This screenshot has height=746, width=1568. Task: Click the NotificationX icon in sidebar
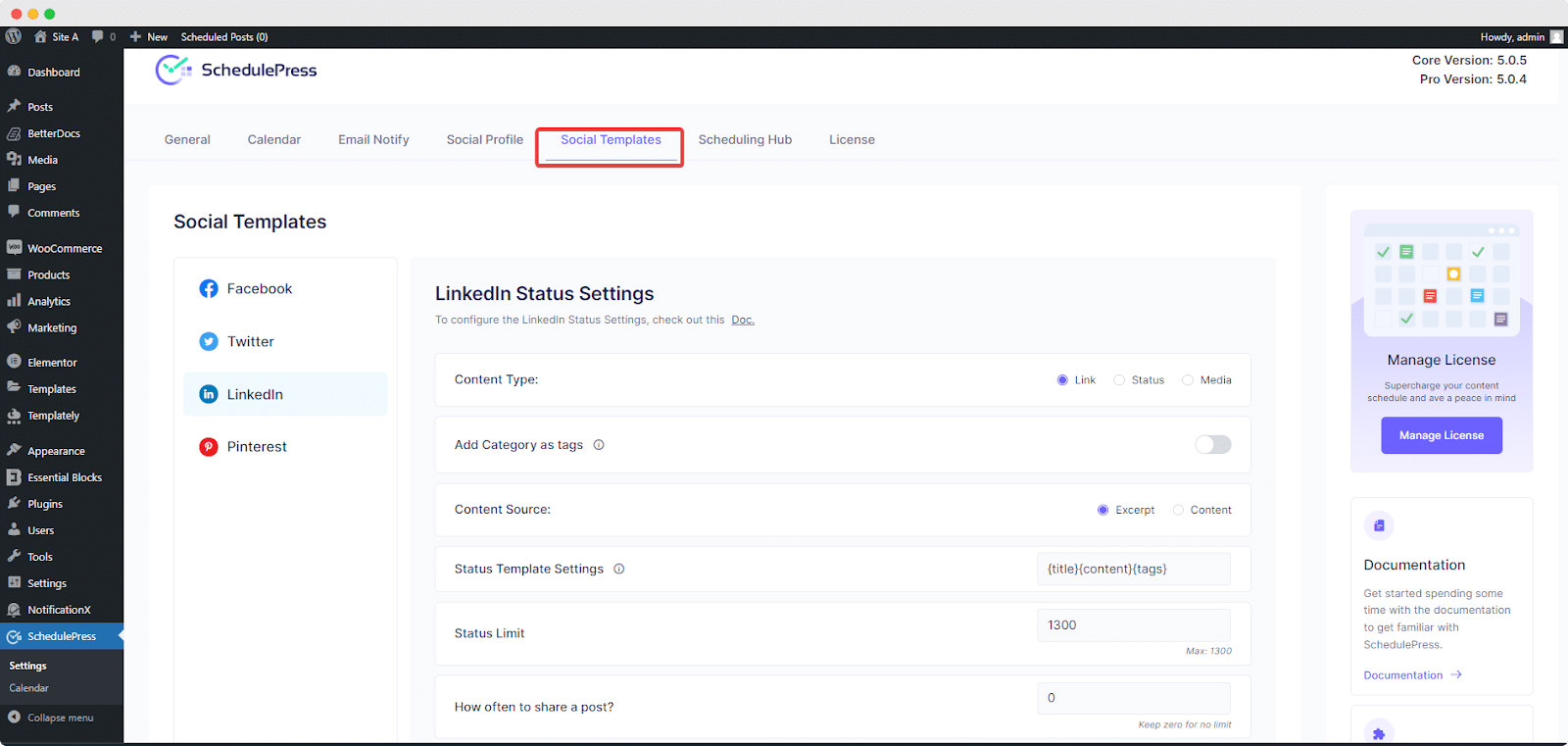tap(14, 609)
